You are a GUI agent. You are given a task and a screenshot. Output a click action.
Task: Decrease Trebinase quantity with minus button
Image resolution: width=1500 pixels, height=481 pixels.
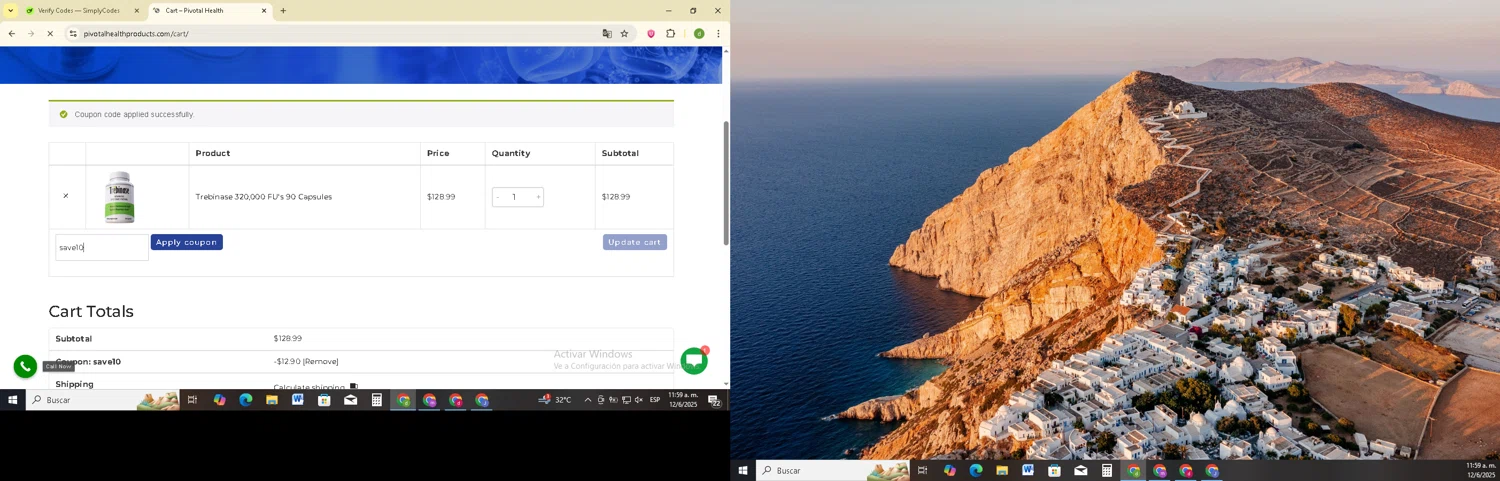(497, 197)
